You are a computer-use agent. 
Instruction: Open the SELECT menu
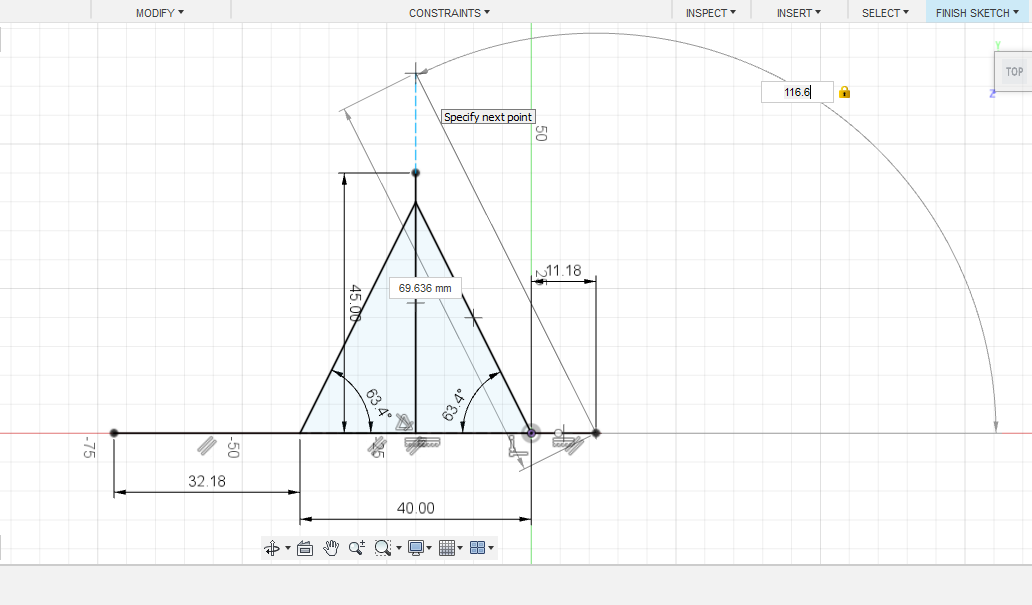[885, 13]
